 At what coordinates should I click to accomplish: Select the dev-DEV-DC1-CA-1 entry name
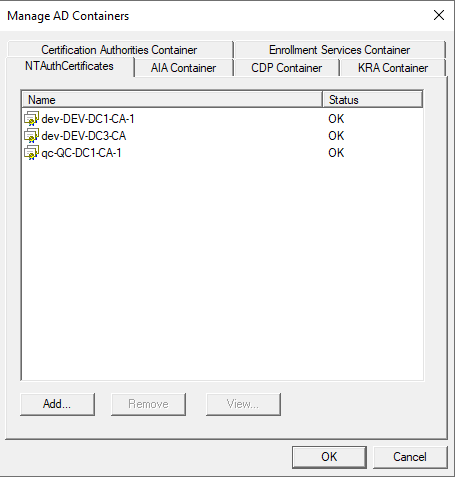(x=88, y=119)
